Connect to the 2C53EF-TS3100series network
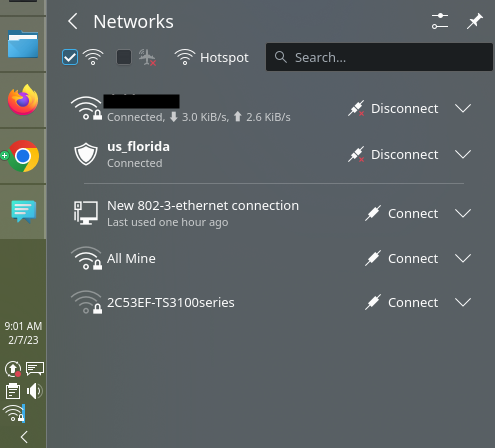Screen dimensions: 495x448 point(402,302)
